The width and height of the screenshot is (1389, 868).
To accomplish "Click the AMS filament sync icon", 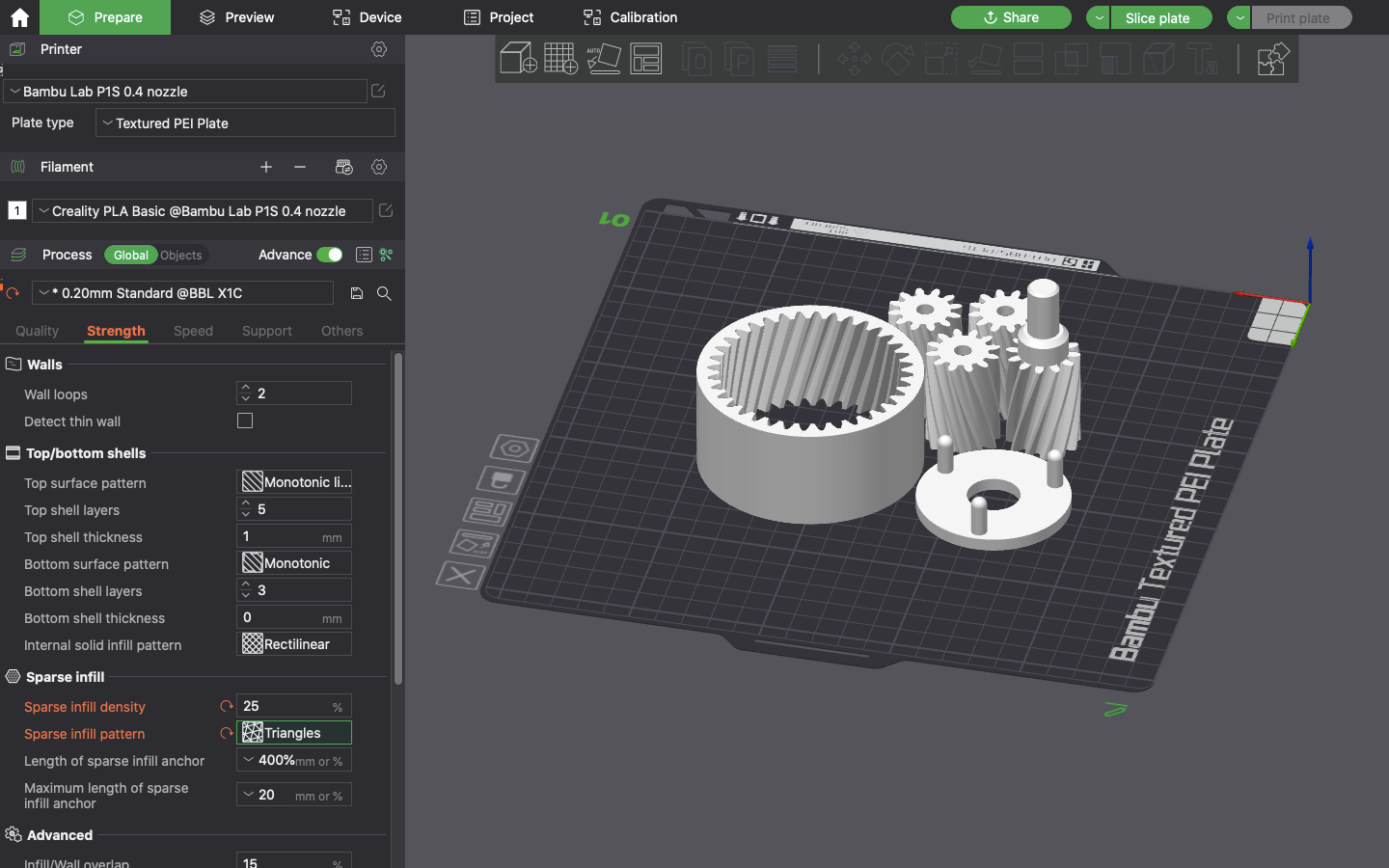I will (x=344, y=167).
